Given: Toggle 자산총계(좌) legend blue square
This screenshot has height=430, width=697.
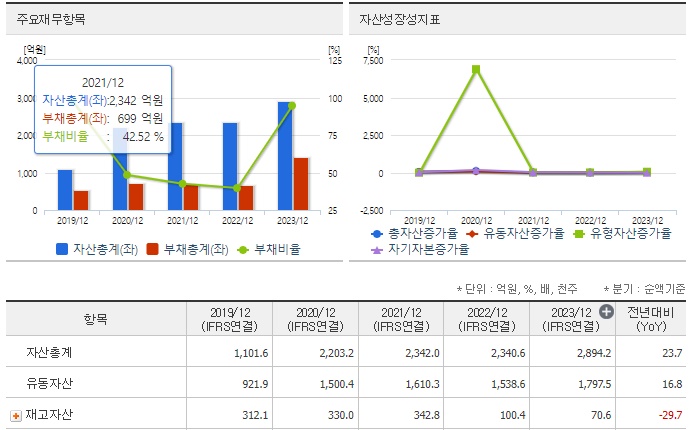Looking at the screenshot, I should pos(62,249).
